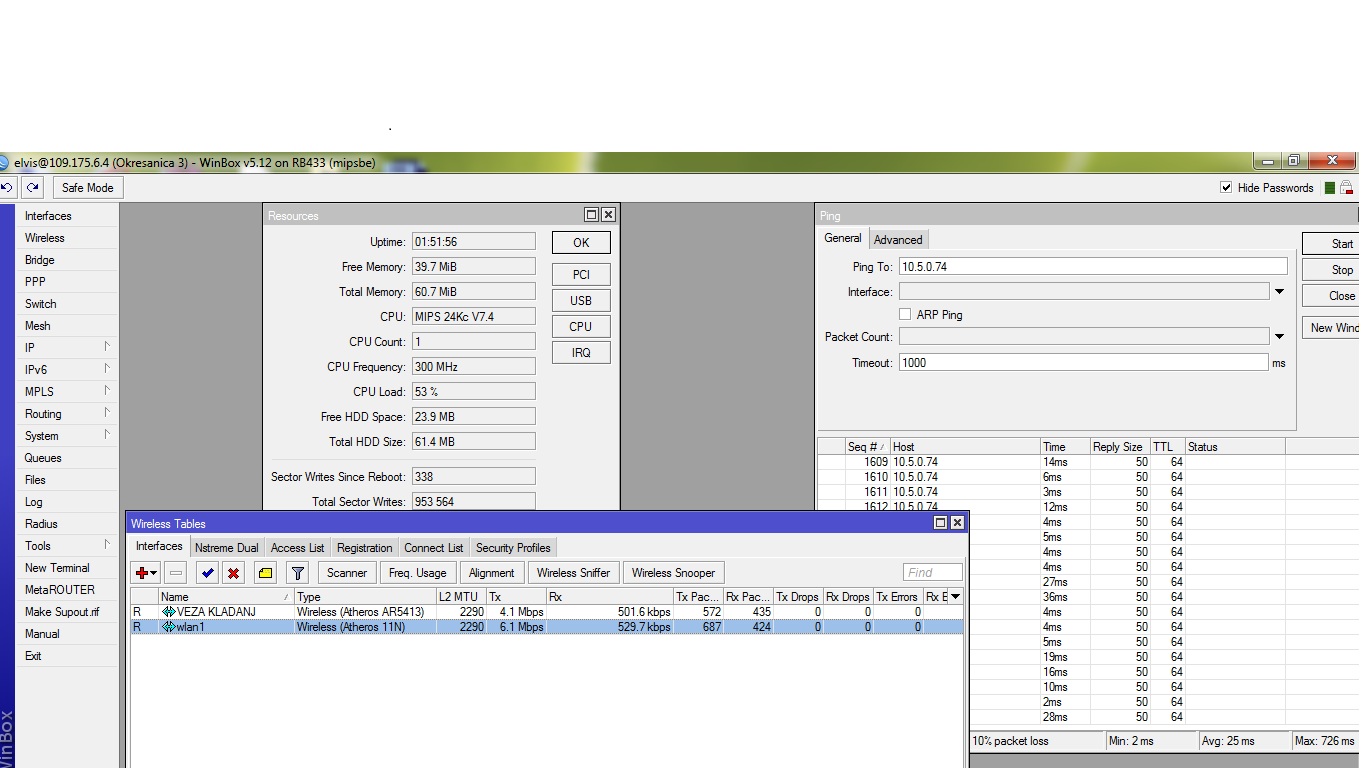Open the Interface dropdown in Ping window
The image size is (1366, 768).
click(x=1279, y=292)
